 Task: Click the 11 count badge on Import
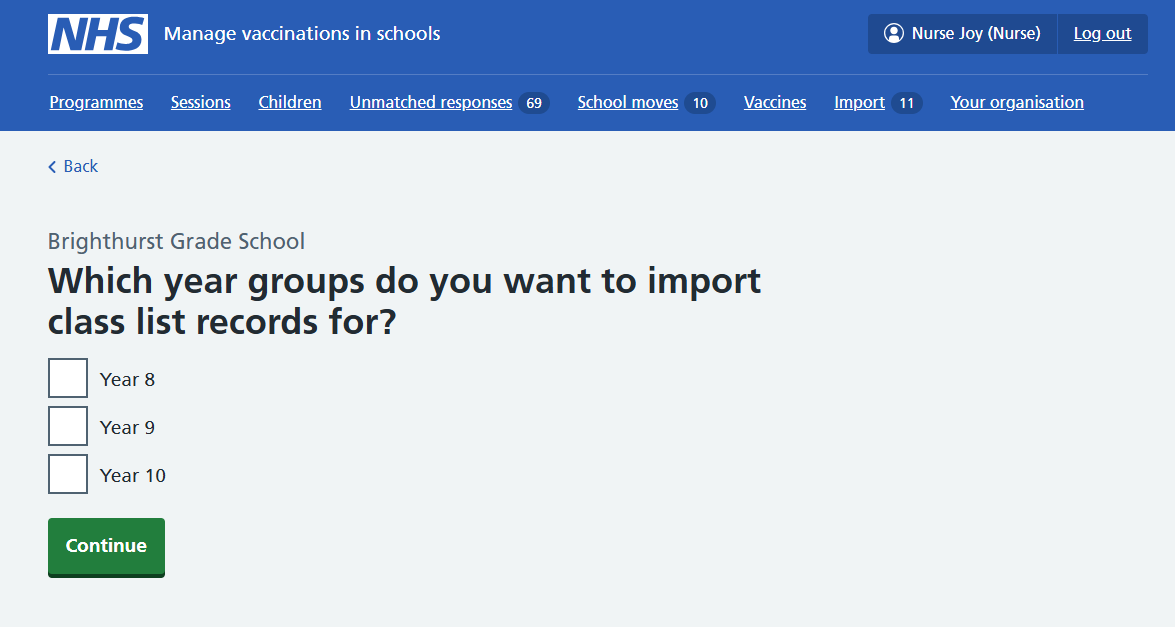tap(907, 103)
